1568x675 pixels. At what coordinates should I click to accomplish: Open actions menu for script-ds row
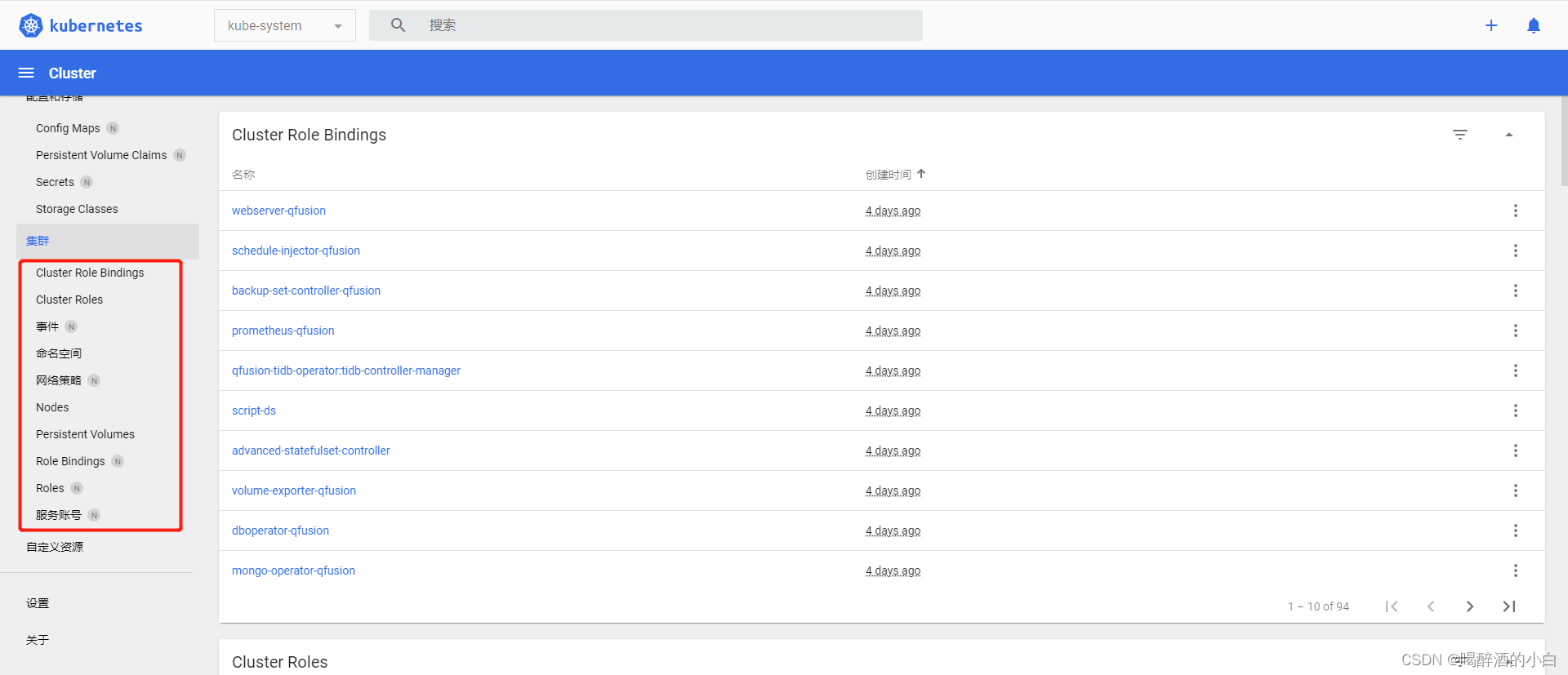pyautogui.click(x=1516, y=411)
